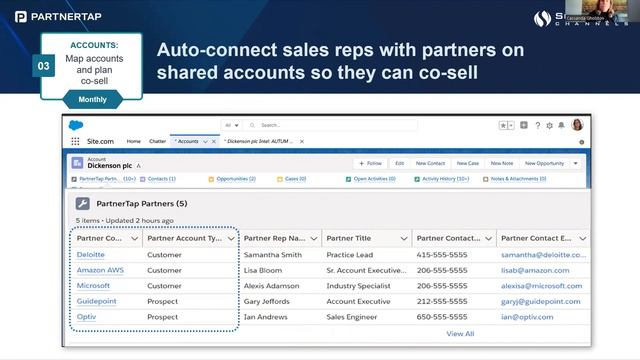Click the small gear icon below the avatar
Viewport: 640px width, 360px height.
click(582, 142)
